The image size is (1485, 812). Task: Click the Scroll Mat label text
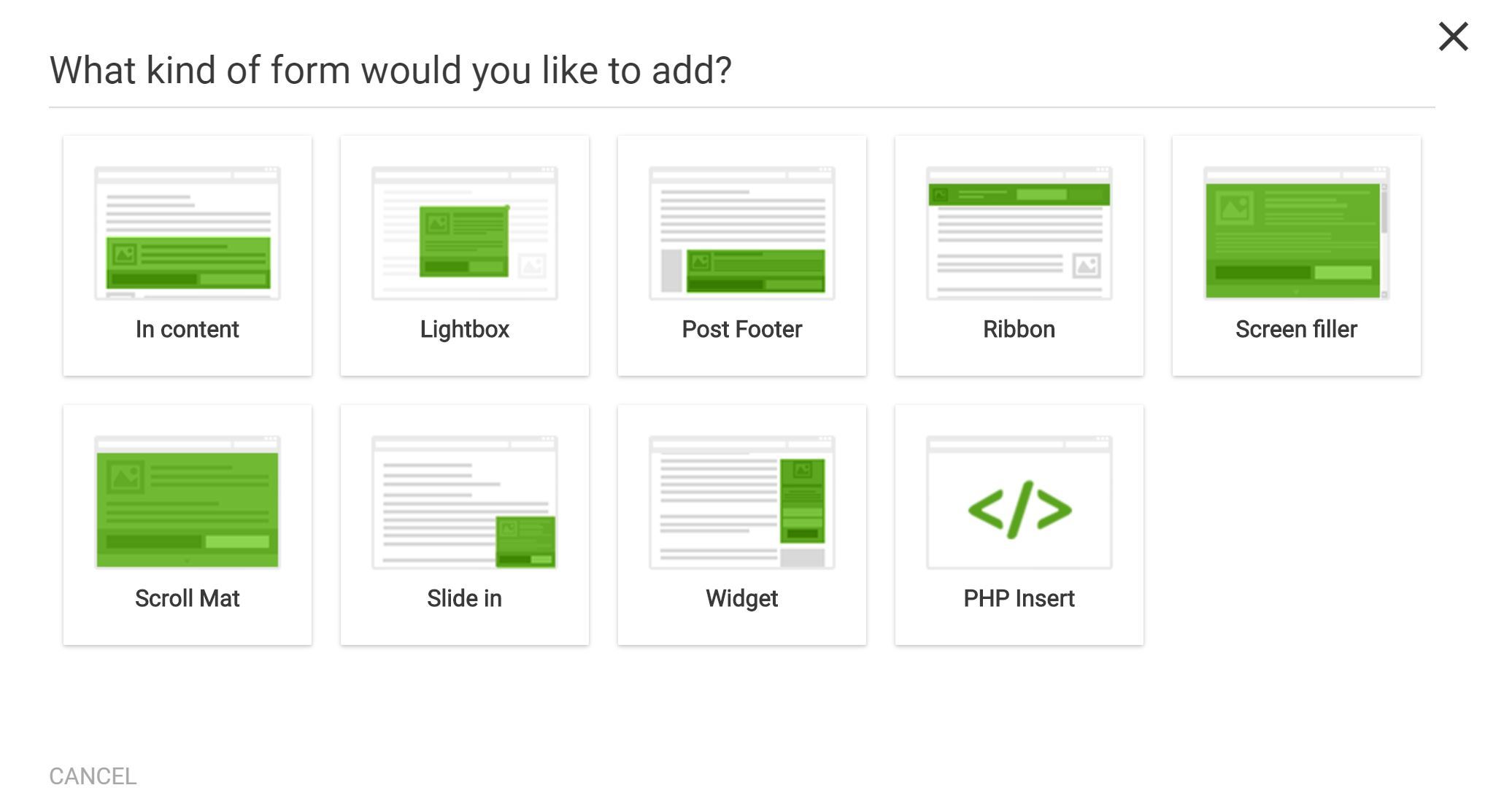point(188,599)
